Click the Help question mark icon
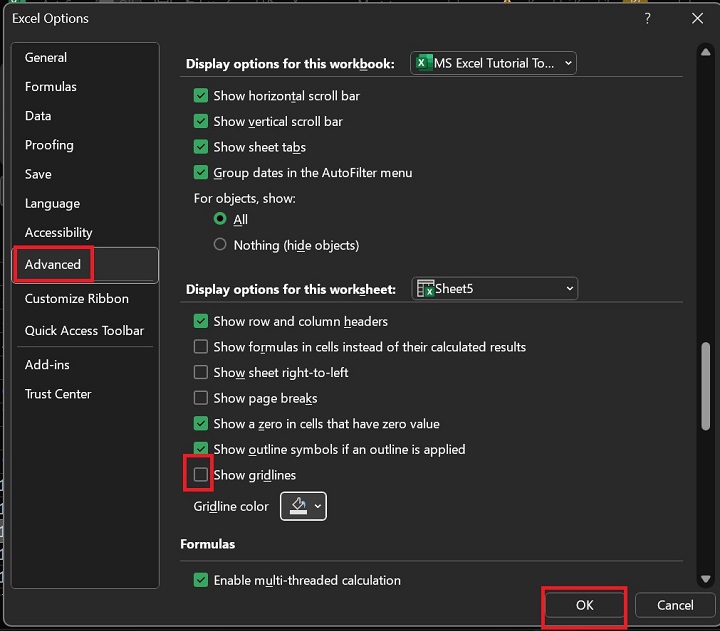 coord(648,18)
